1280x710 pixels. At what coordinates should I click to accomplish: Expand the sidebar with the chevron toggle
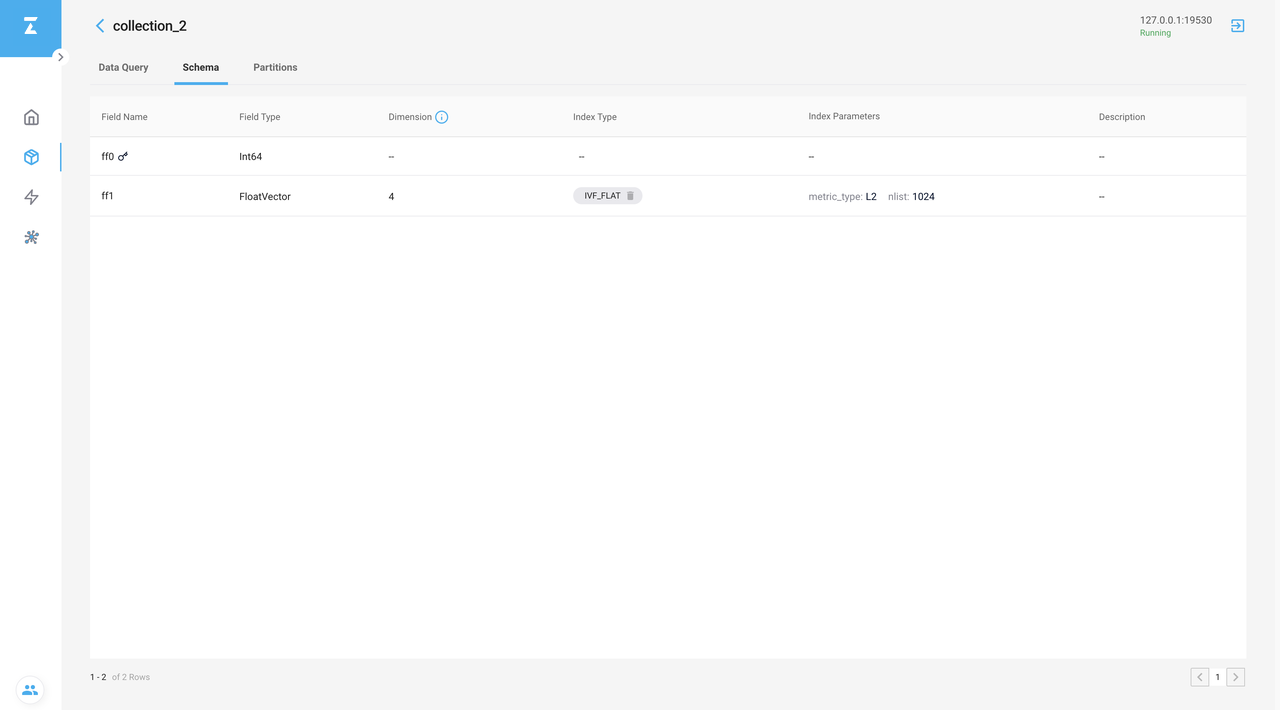[x=60, y=57]
